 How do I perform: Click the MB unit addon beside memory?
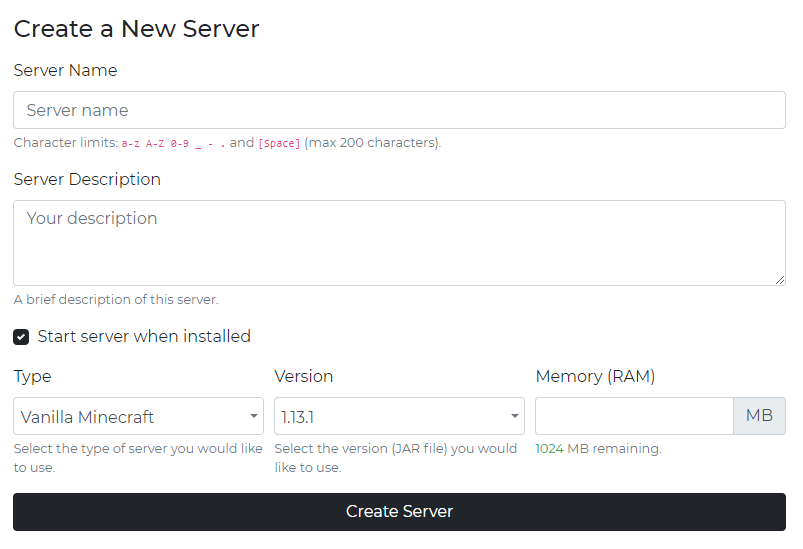pyautogui.click(x=760, y=416)
